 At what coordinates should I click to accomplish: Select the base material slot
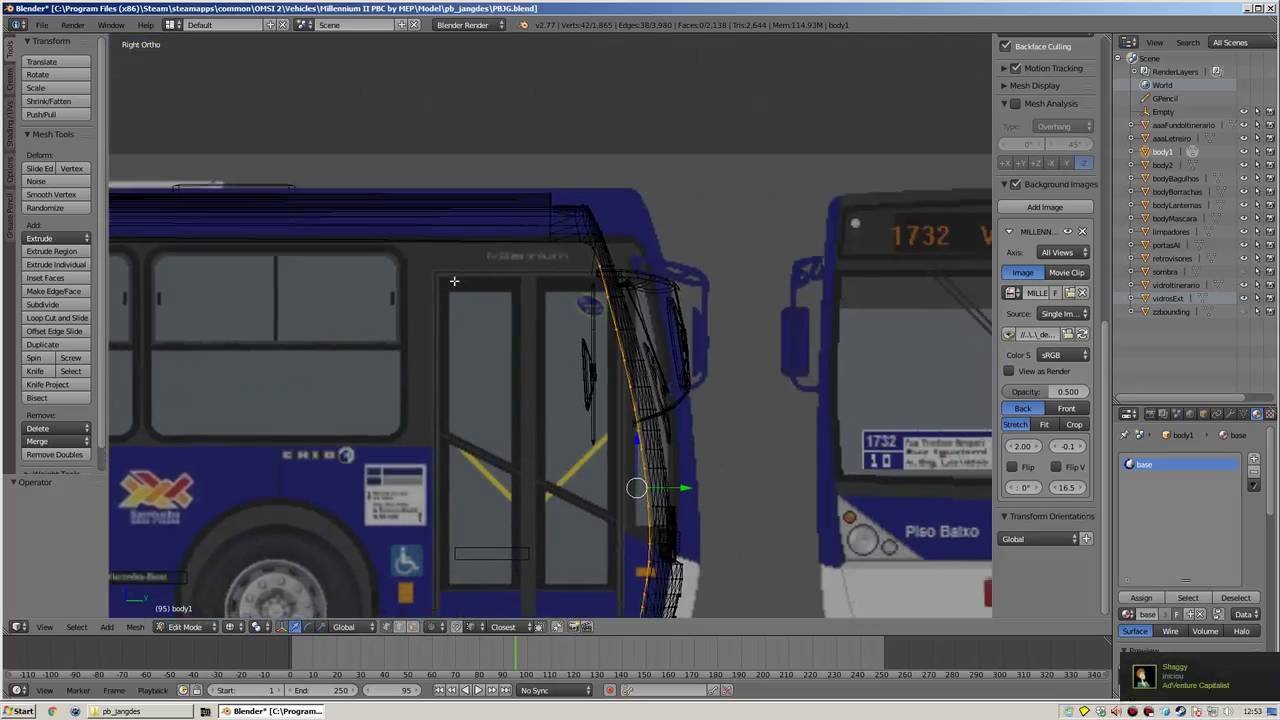(1180, 465)
